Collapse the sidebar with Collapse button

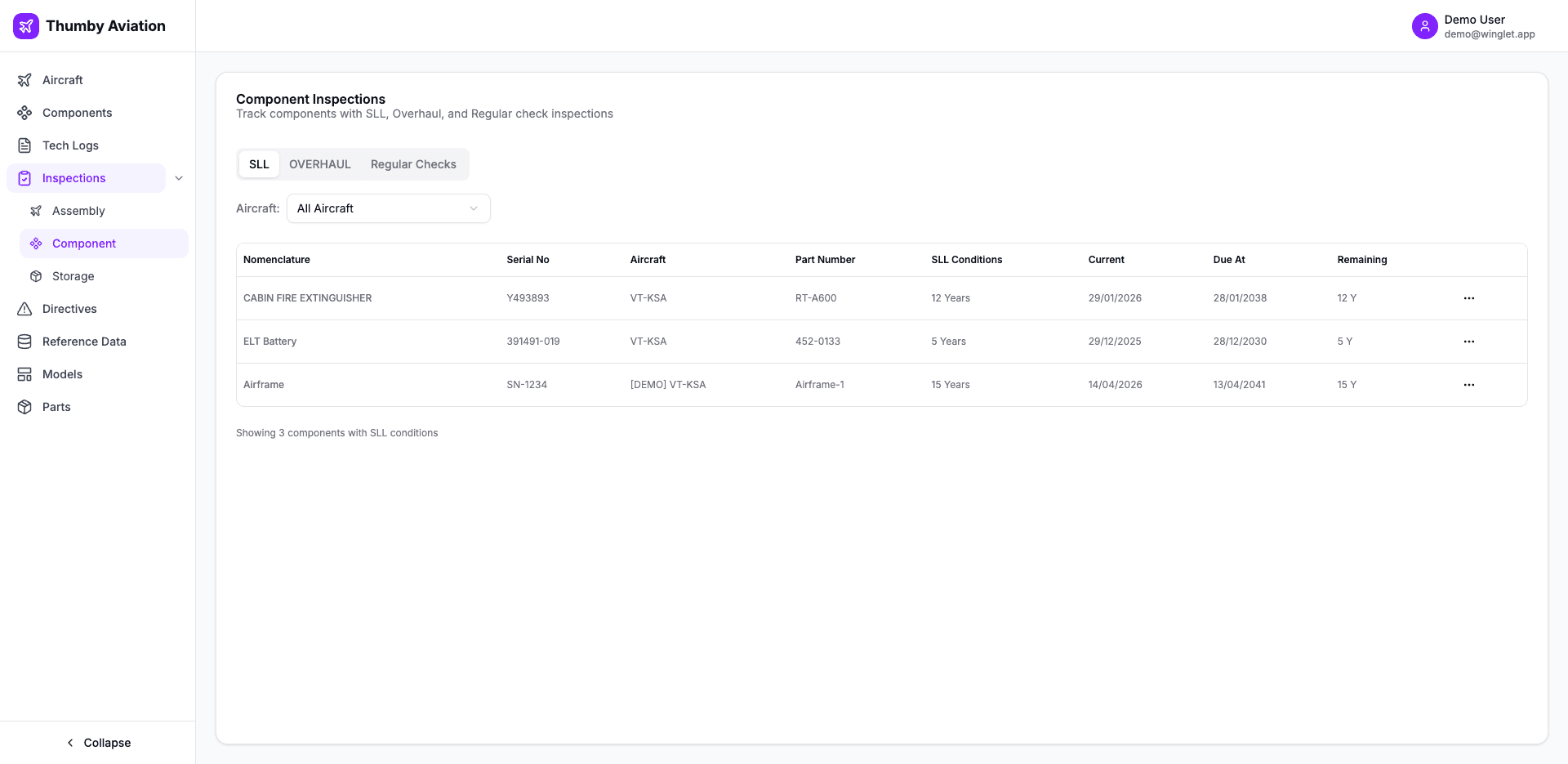[x=98, y=743]
